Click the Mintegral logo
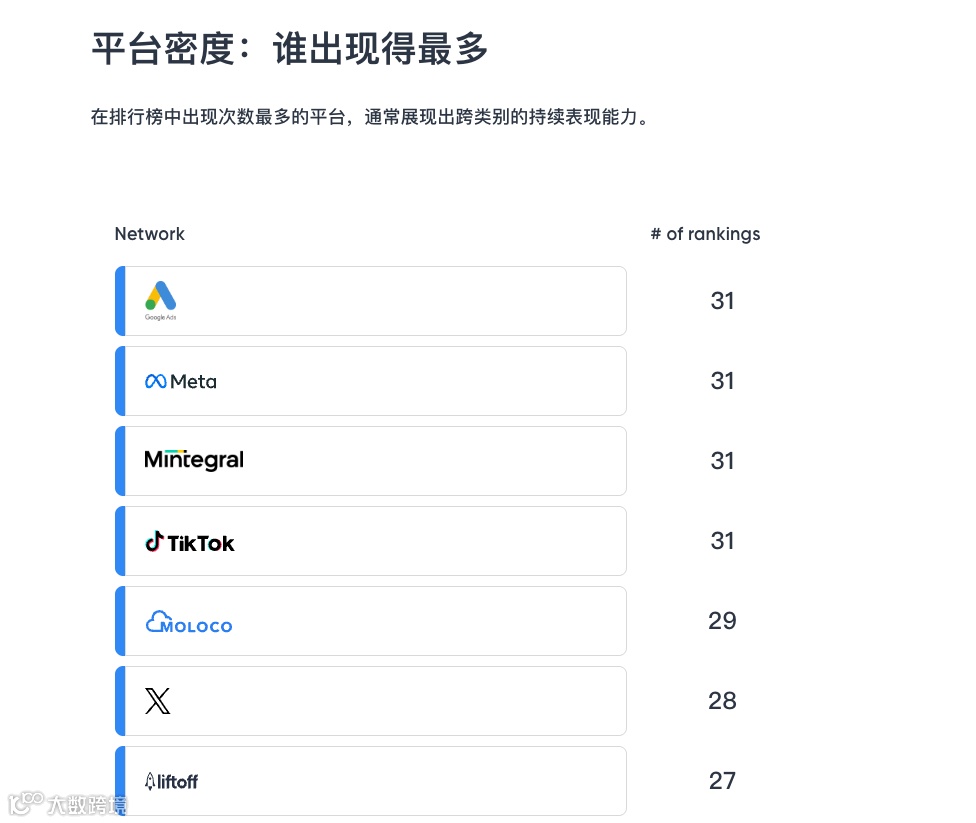The width and height of the screenshot is (976, 823). [x=194, y=460]
